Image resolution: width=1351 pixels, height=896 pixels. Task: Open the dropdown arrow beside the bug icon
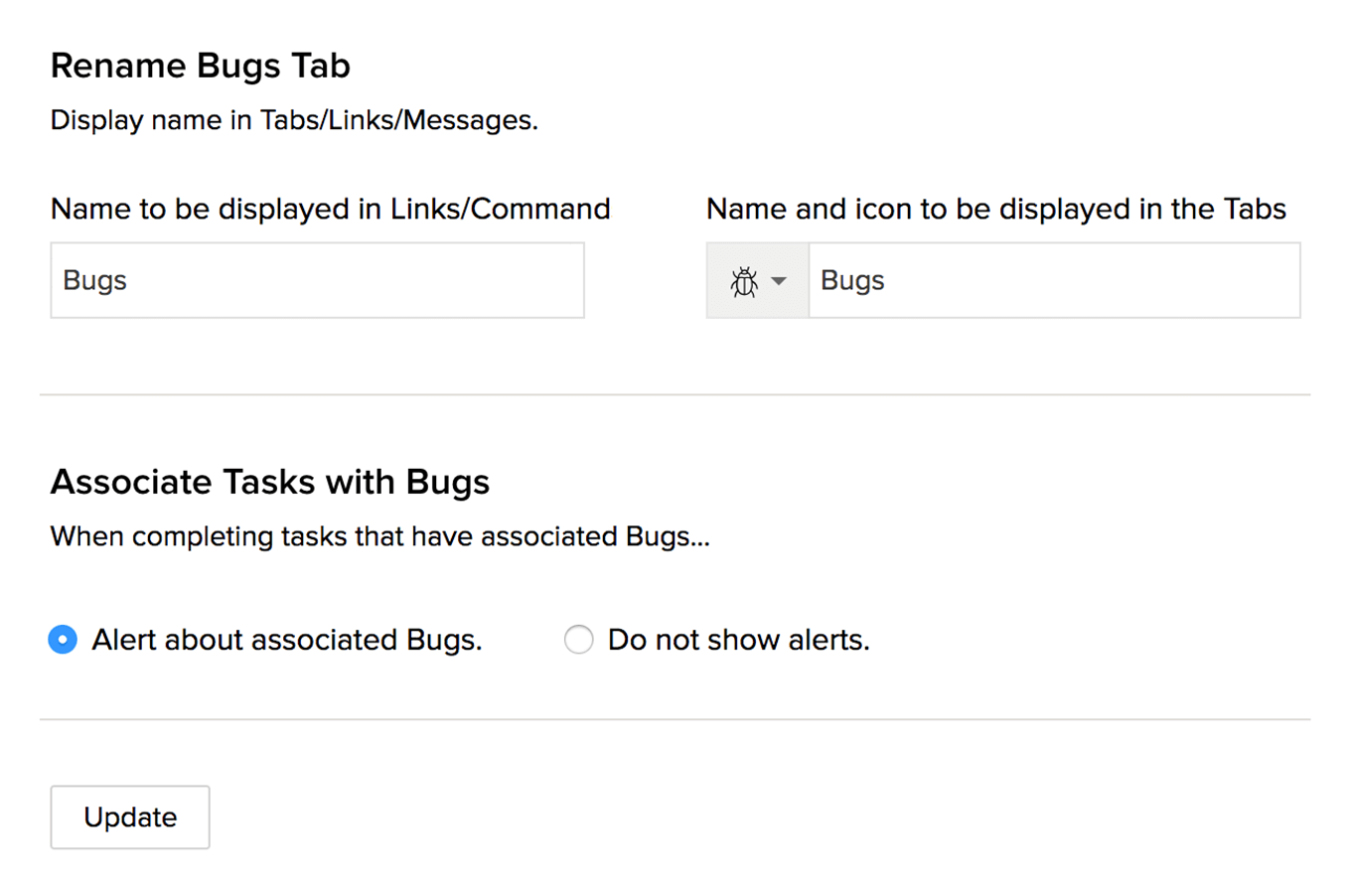[x=779, y=281]
